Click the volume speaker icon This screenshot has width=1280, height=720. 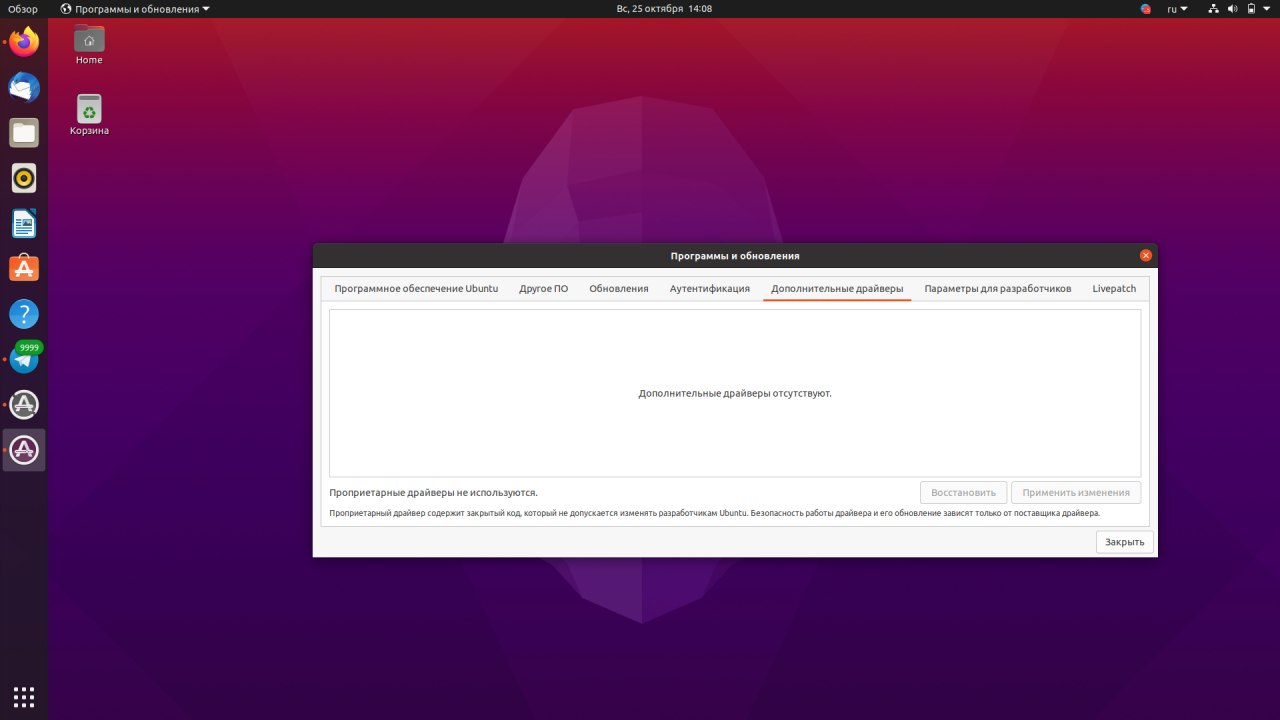click(1233, 9)
